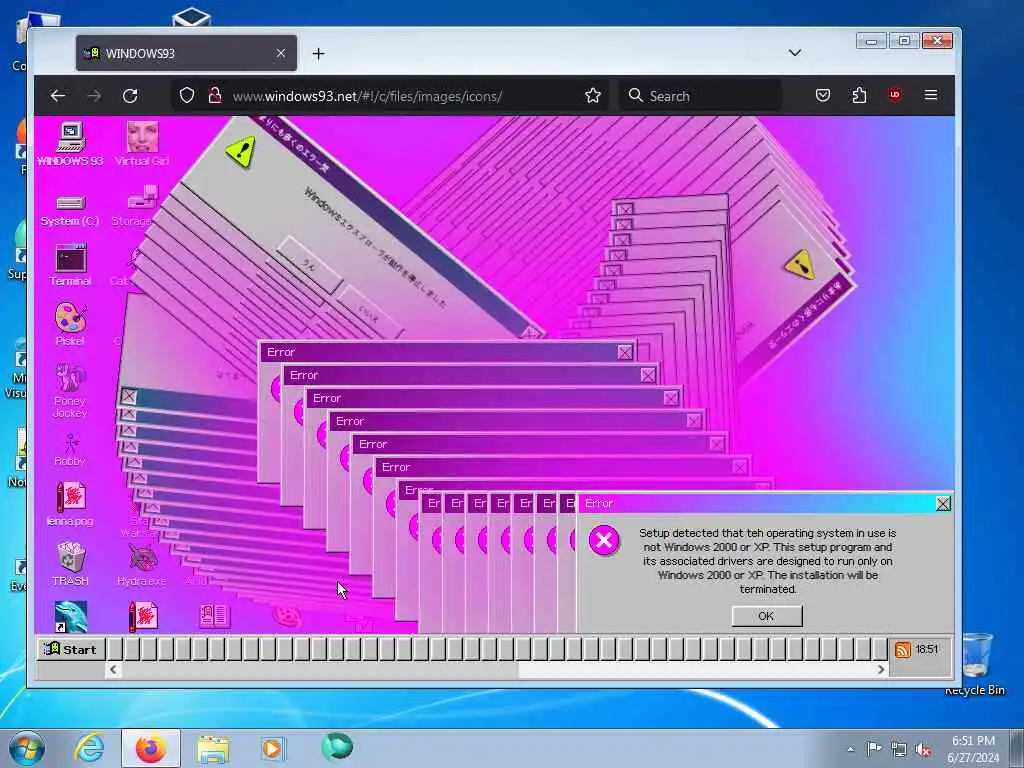Bookmark this page with the star icon
This screenshot has width=1024, height=768.
(x=592, y=96)
